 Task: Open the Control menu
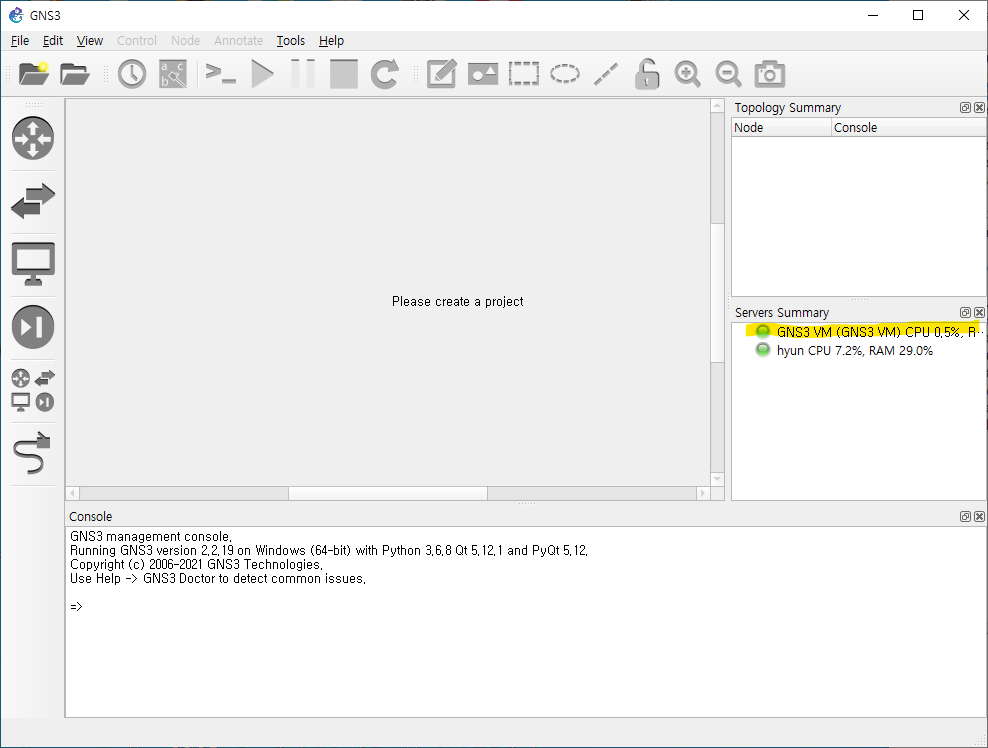pos(137,40)
